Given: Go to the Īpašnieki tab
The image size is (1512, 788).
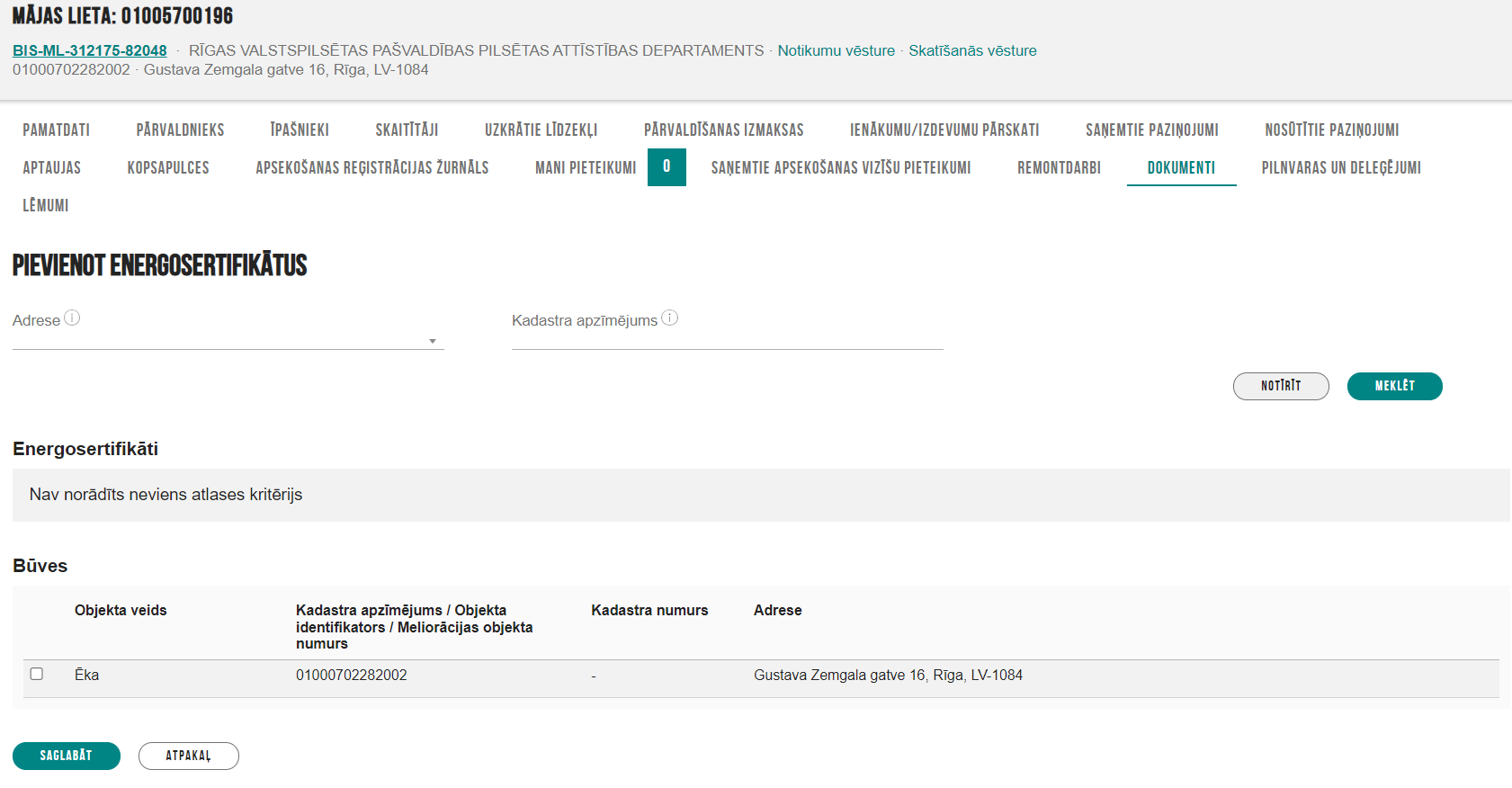Looking at the screenshot, I should pyautogui.click(x=300, y=130).
